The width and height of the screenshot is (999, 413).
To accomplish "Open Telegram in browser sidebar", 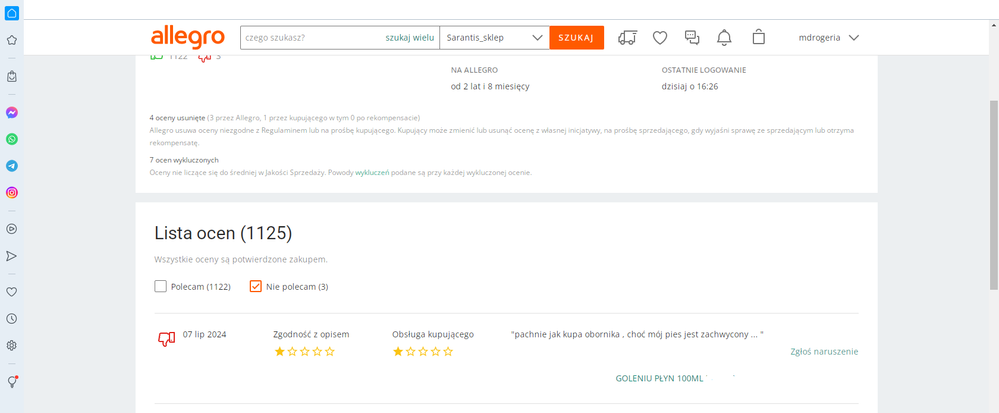I will [11, 166].
